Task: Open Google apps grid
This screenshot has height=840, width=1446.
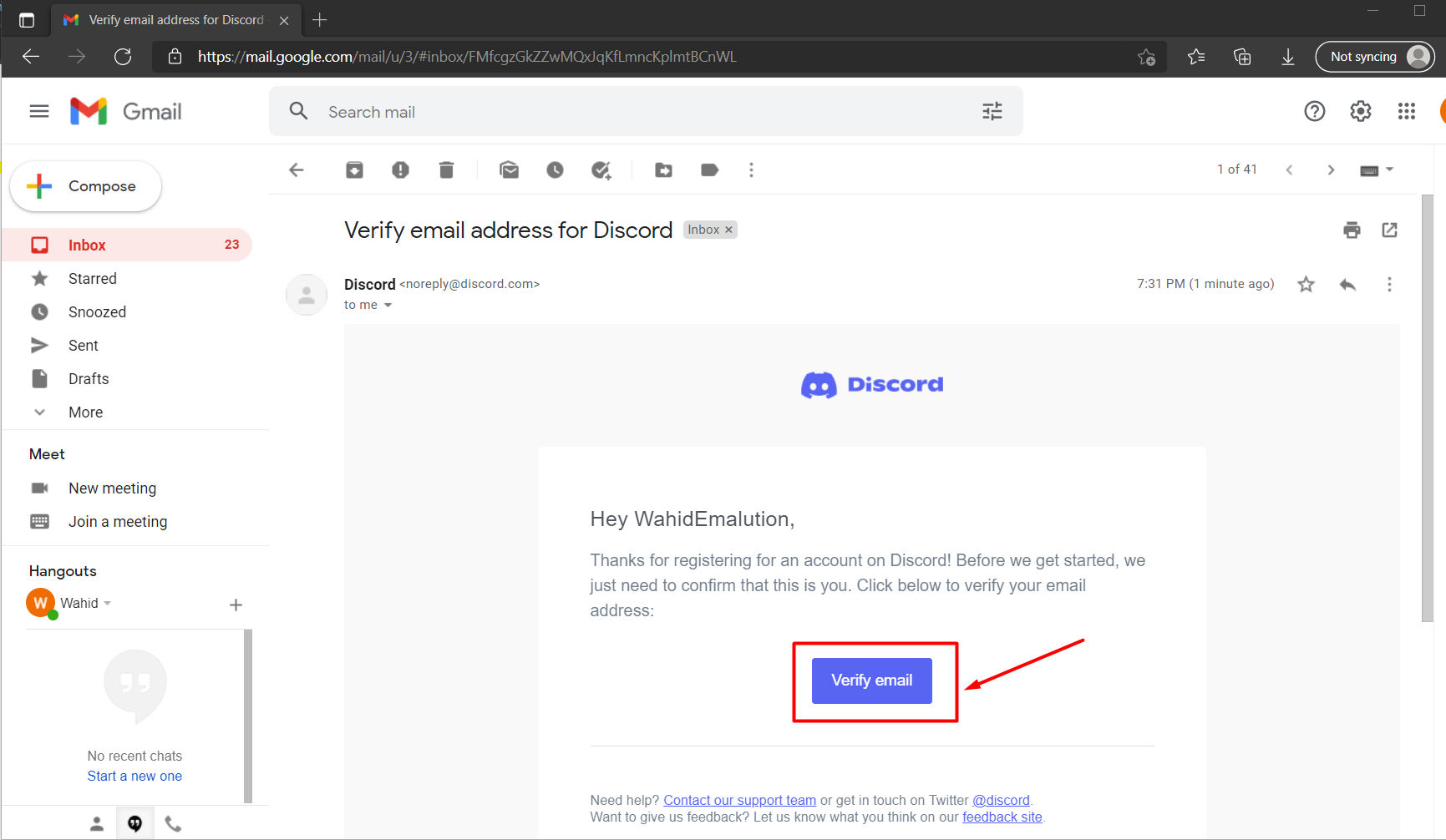Action: pos(1406,111)
